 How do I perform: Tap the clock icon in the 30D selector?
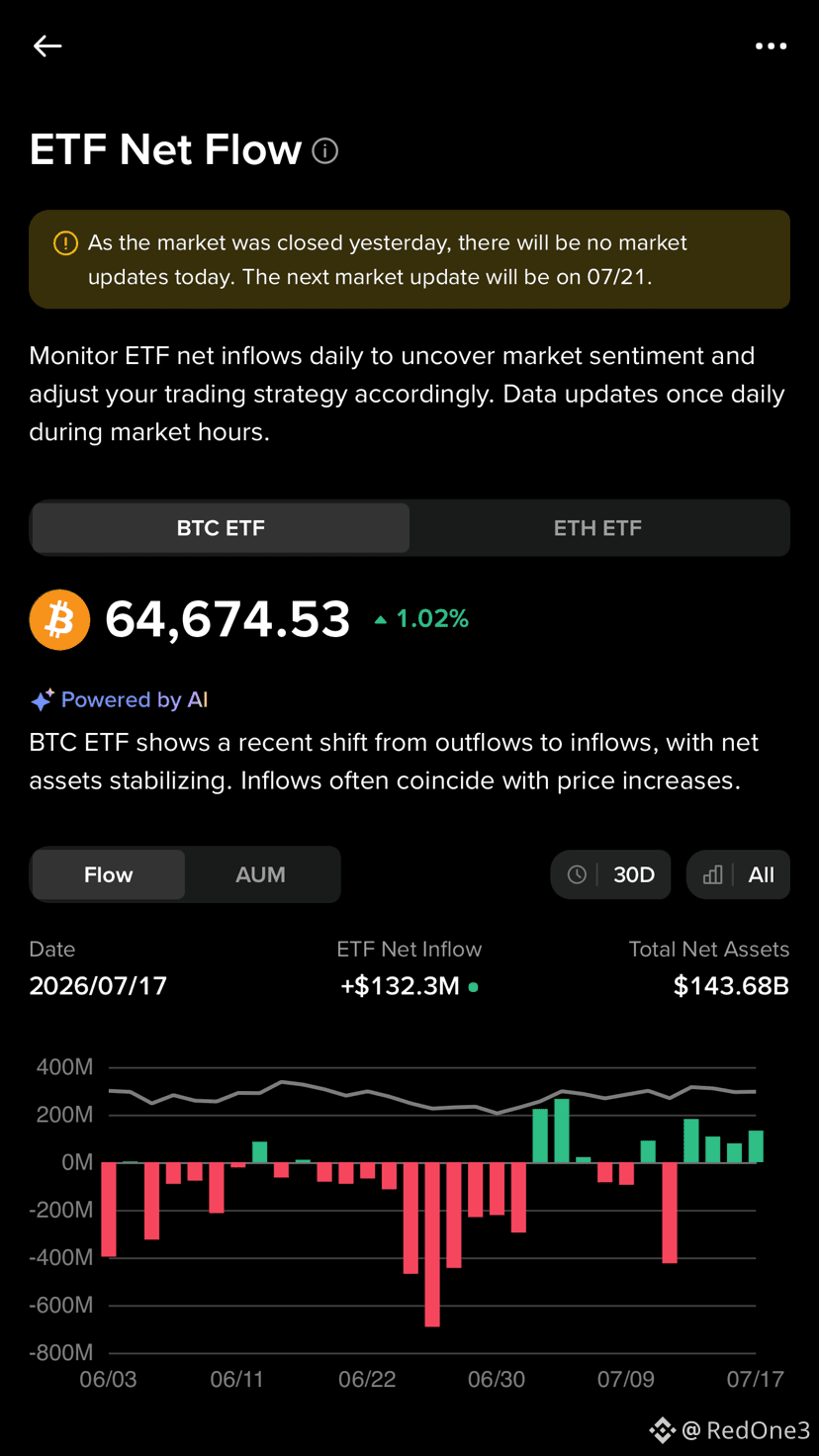click(577, 874)
